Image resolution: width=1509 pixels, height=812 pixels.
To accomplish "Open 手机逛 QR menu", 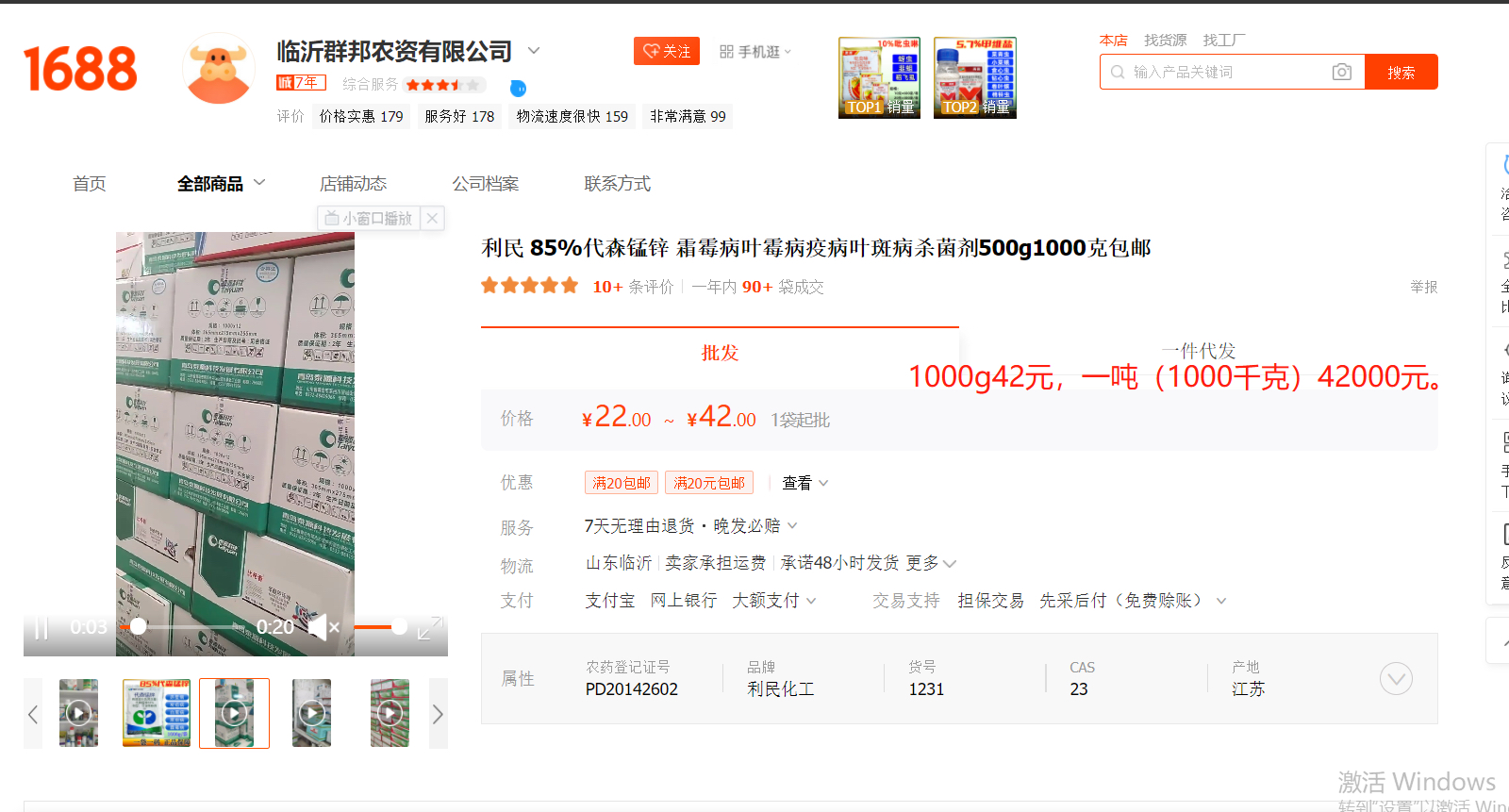I will click(755, 52).
